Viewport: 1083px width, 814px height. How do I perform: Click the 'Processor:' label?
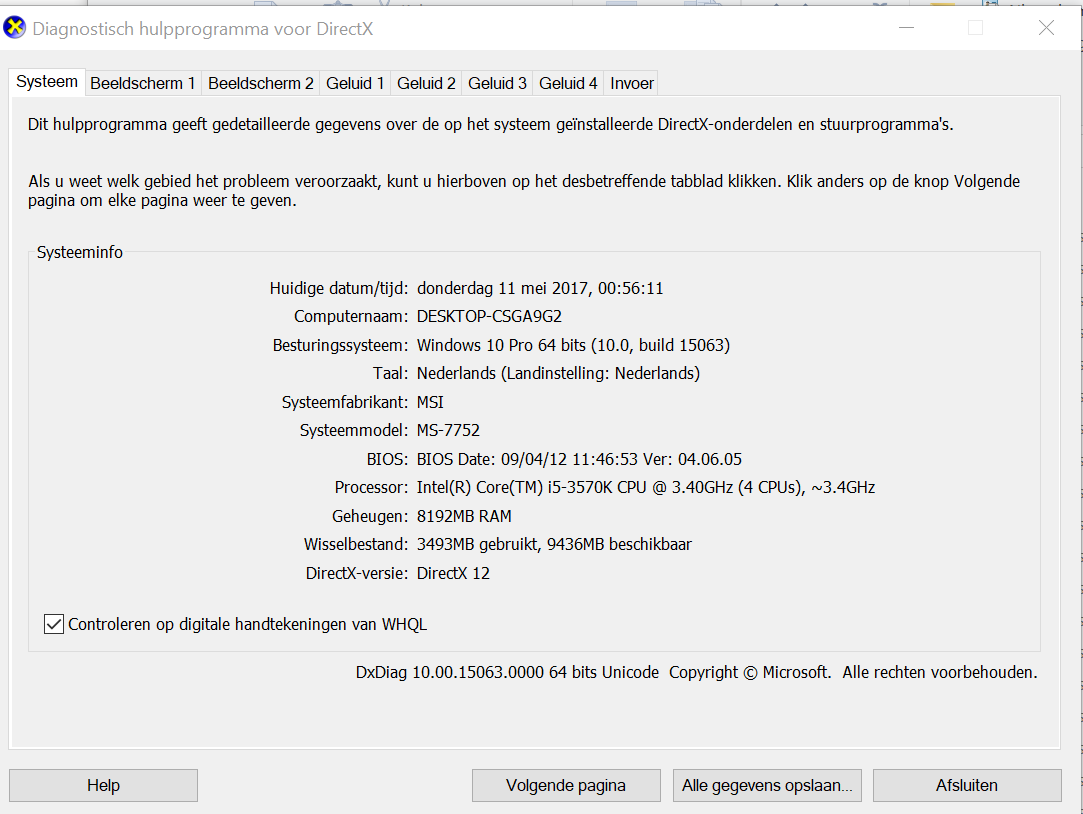tap(372, 487)
